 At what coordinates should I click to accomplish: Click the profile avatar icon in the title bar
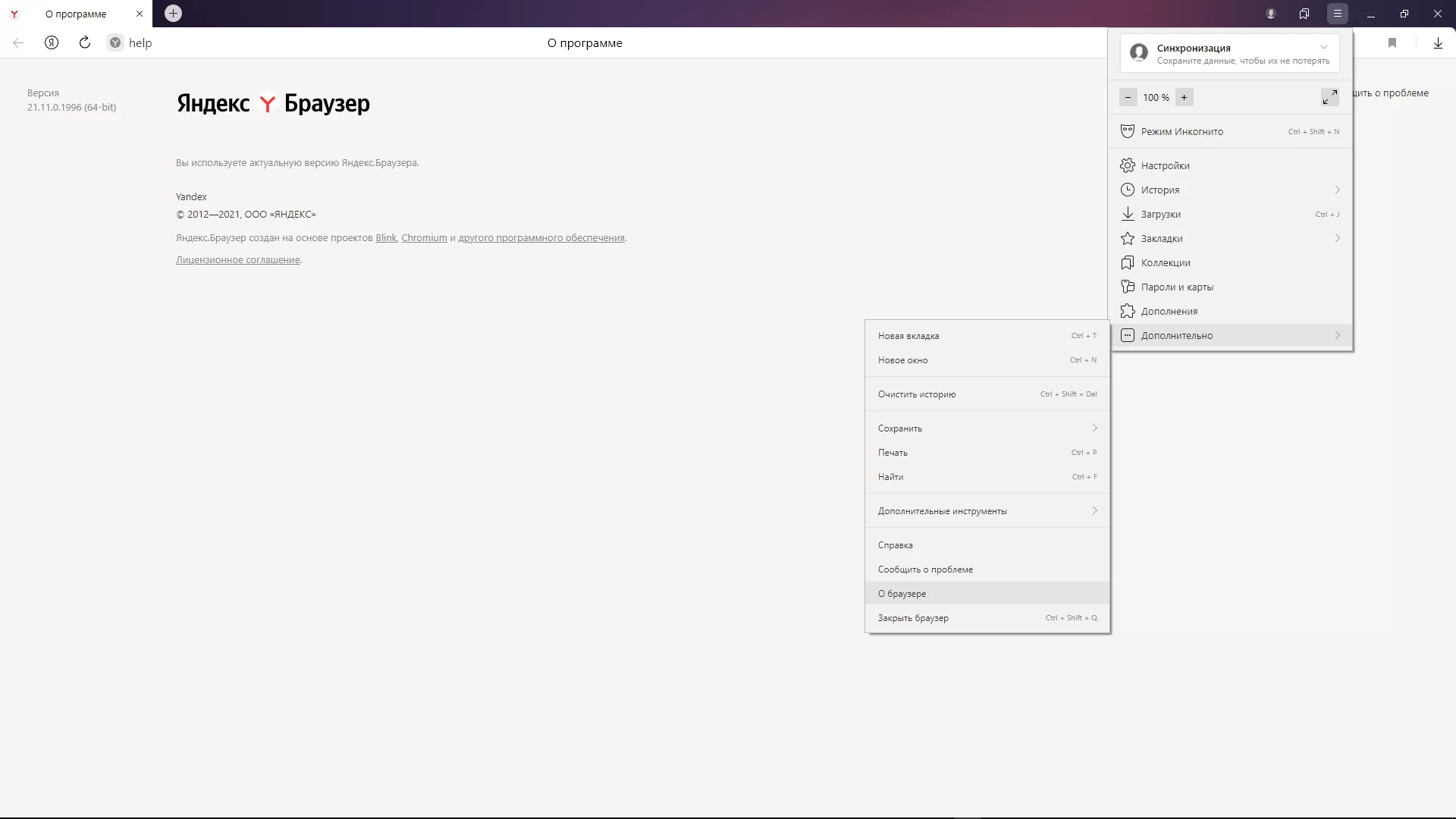(x=1271, y=14)
